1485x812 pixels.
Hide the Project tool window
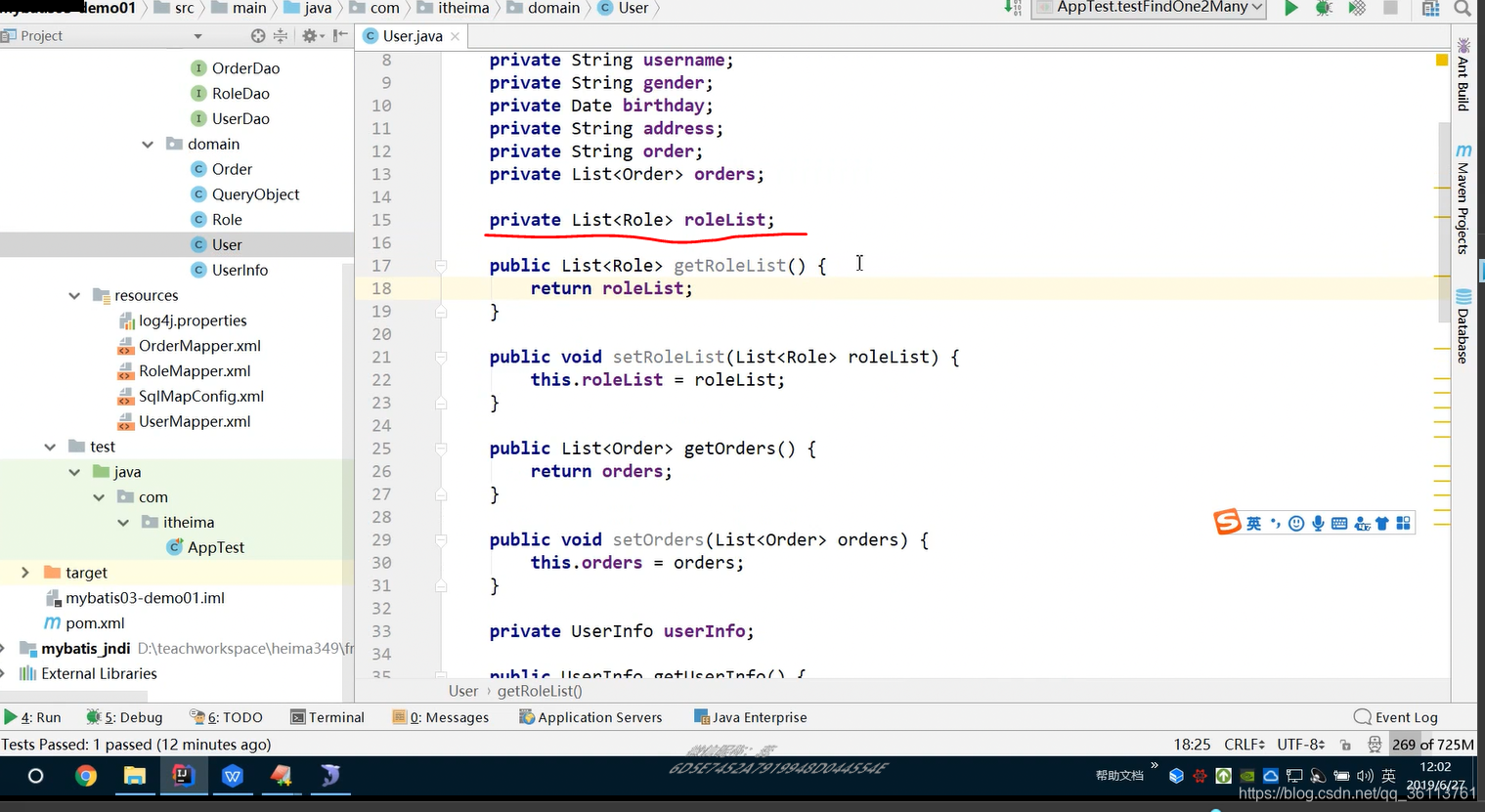click(340, 36)
